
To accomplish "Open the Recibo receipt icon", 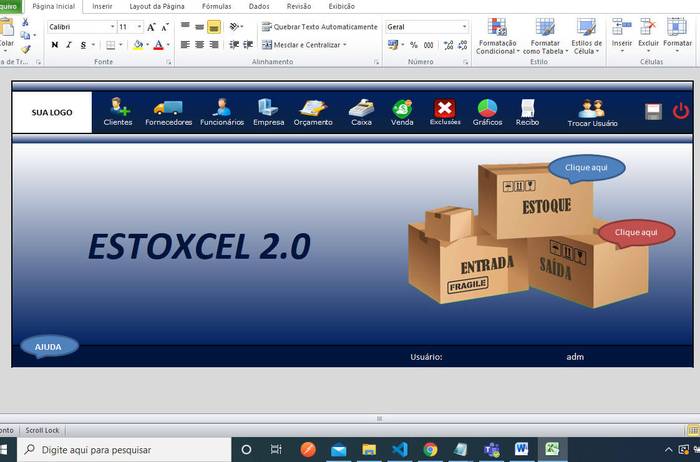I will [527, 108].
